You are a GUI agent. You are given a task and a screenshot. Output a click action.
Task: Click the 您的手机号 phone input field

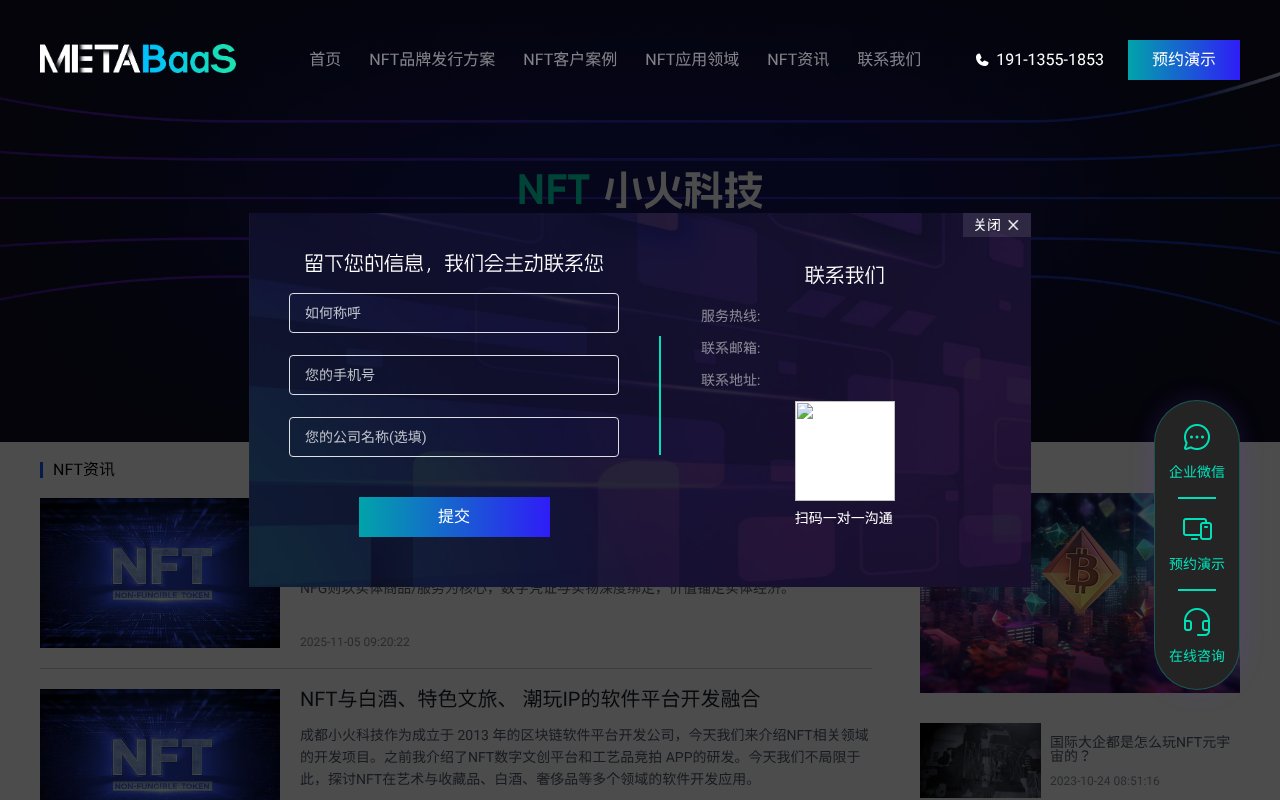point(454,375)
